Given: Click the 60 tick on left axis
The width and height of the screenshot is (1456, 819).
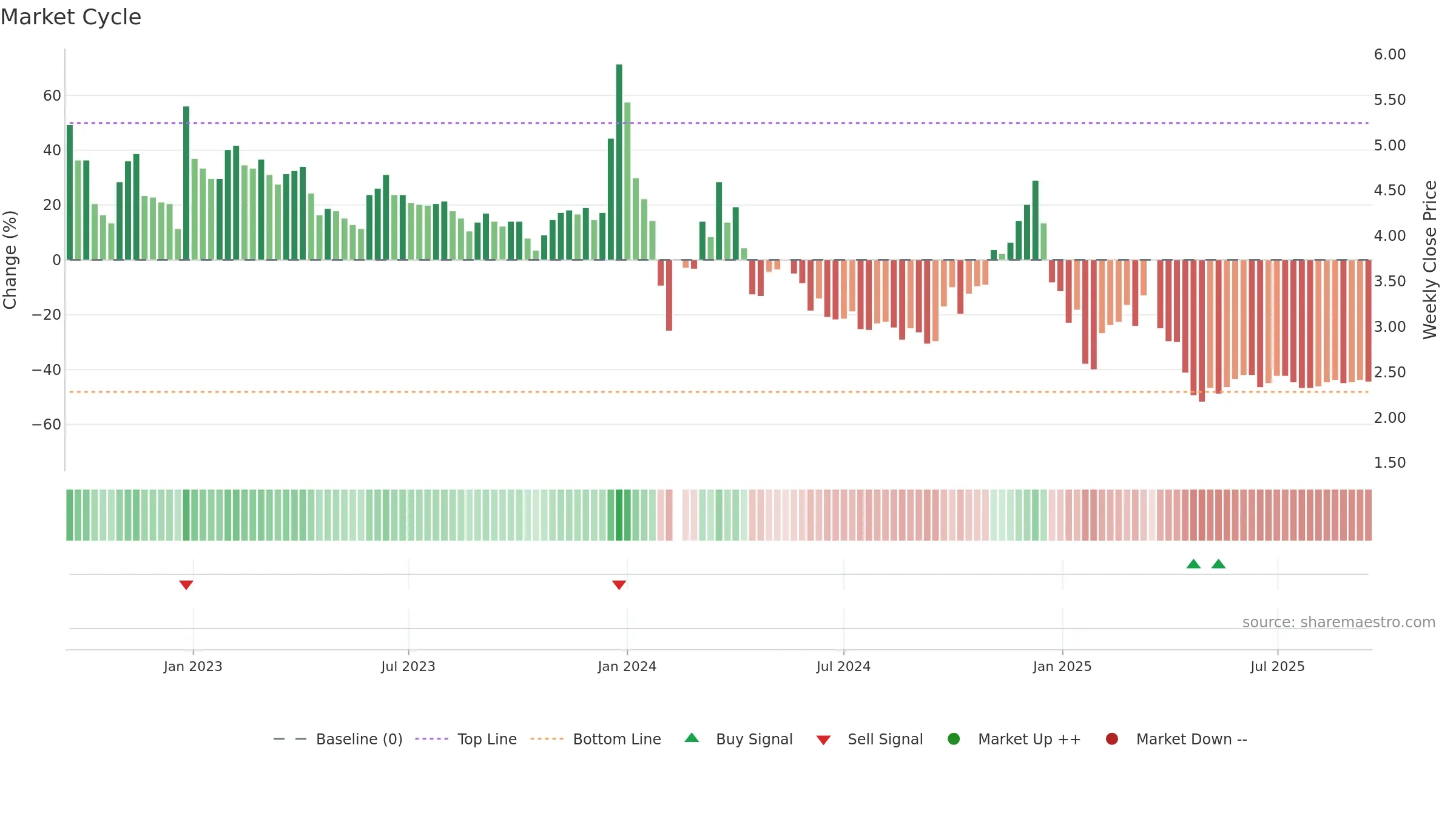Looking at the screenshot, I should [x=52, y=96].
